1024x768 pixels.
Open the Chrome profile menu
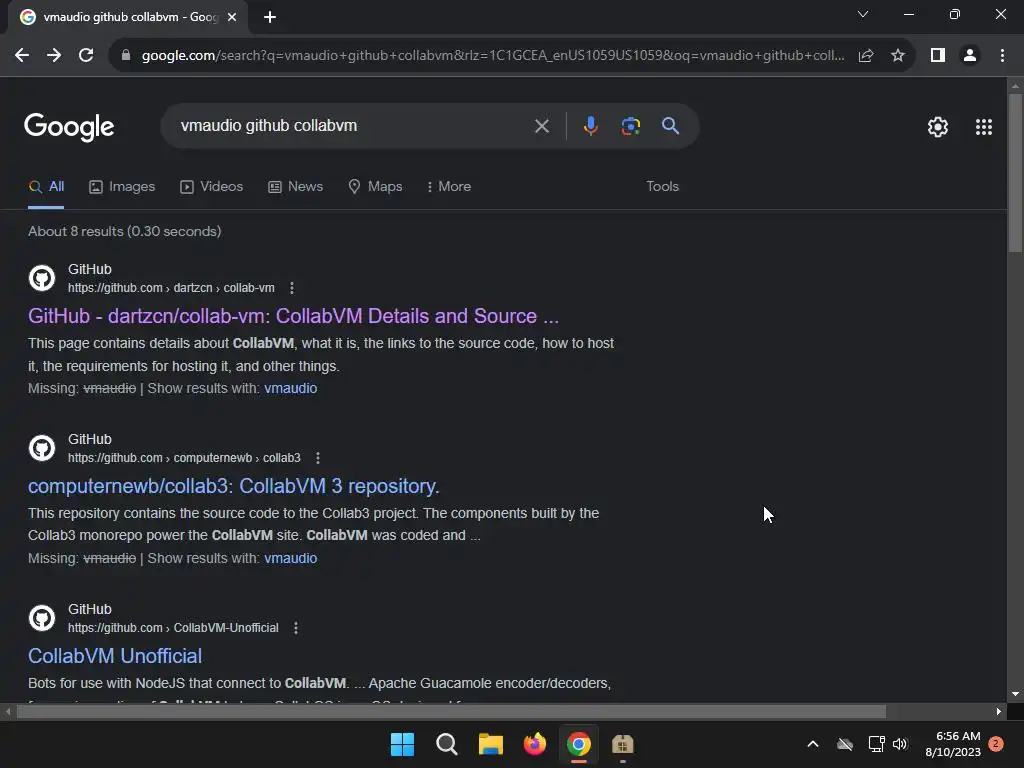(970, 56)
